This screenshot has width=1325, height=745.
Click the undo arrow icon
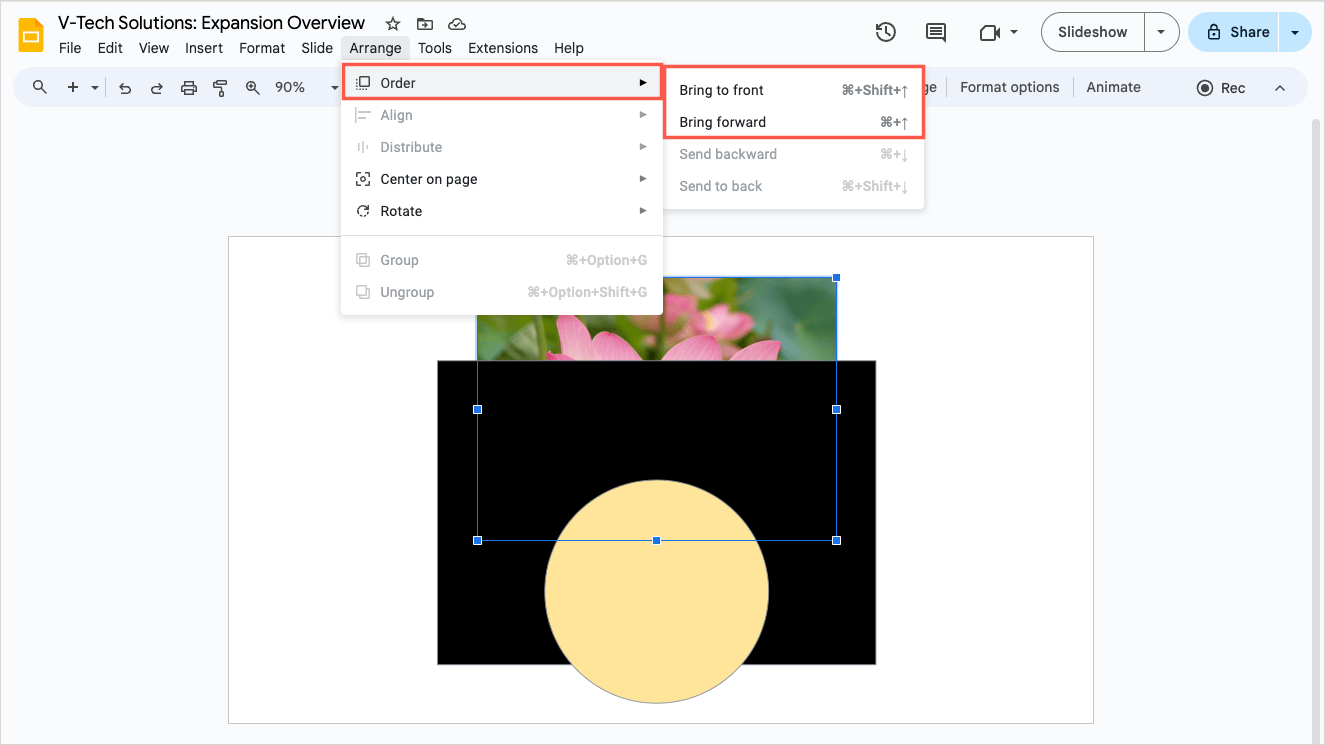pyautogui.click(x=125, y=88)
